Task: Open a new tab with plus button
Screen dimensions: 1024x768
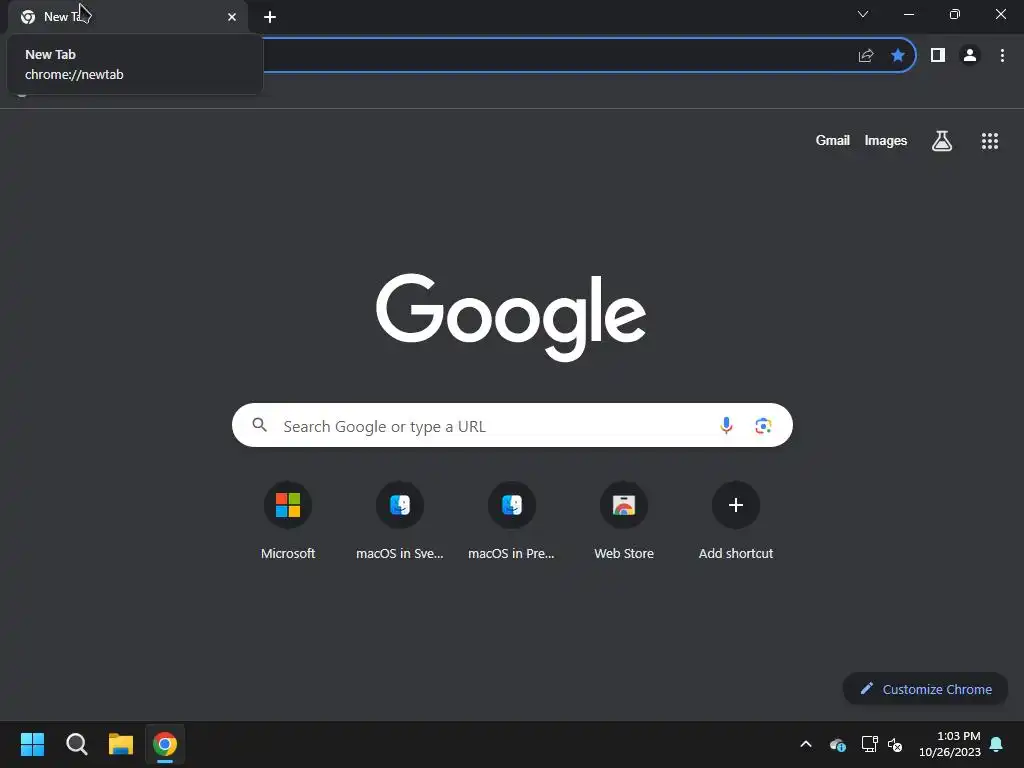Action: tap(270, 17)
